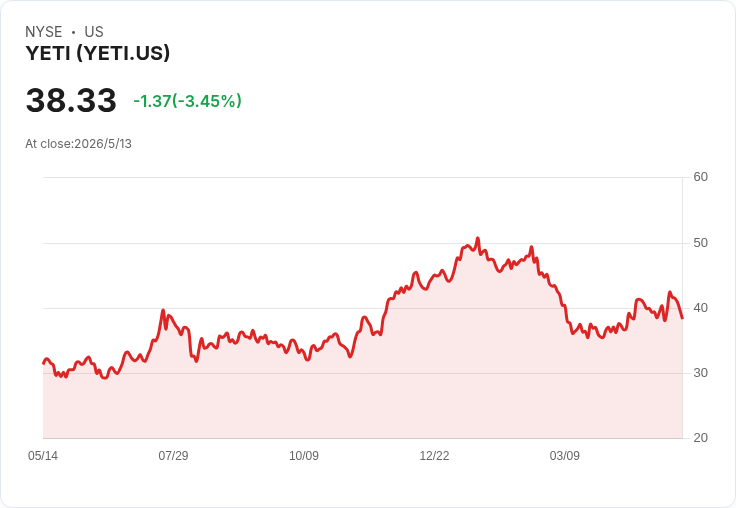Click the 07/29 date axis label
This screenshot has width=736, height=508.
[x=173, y=455]
